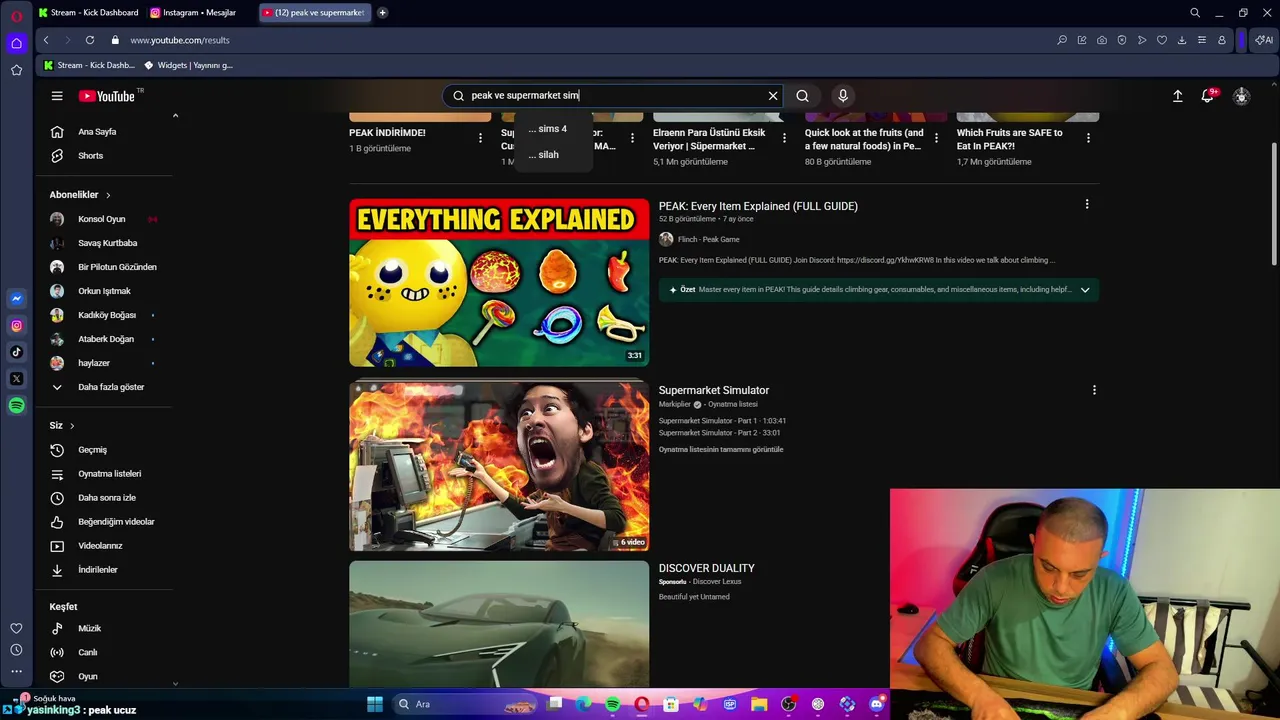The image size is (1280, 720).
Task: Open more options for Supermarket Simulator playlist
Action: click(1094, 390)
